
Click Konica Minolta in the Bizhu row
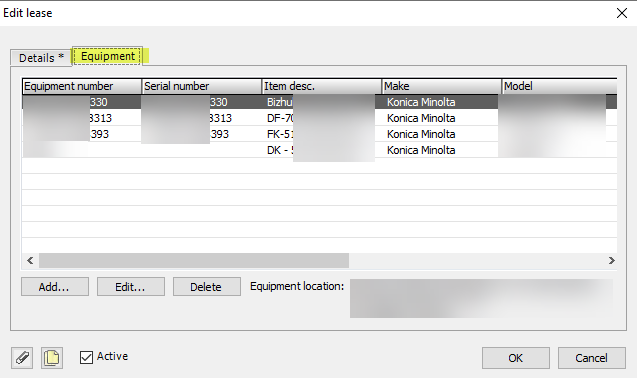point(421,102)
